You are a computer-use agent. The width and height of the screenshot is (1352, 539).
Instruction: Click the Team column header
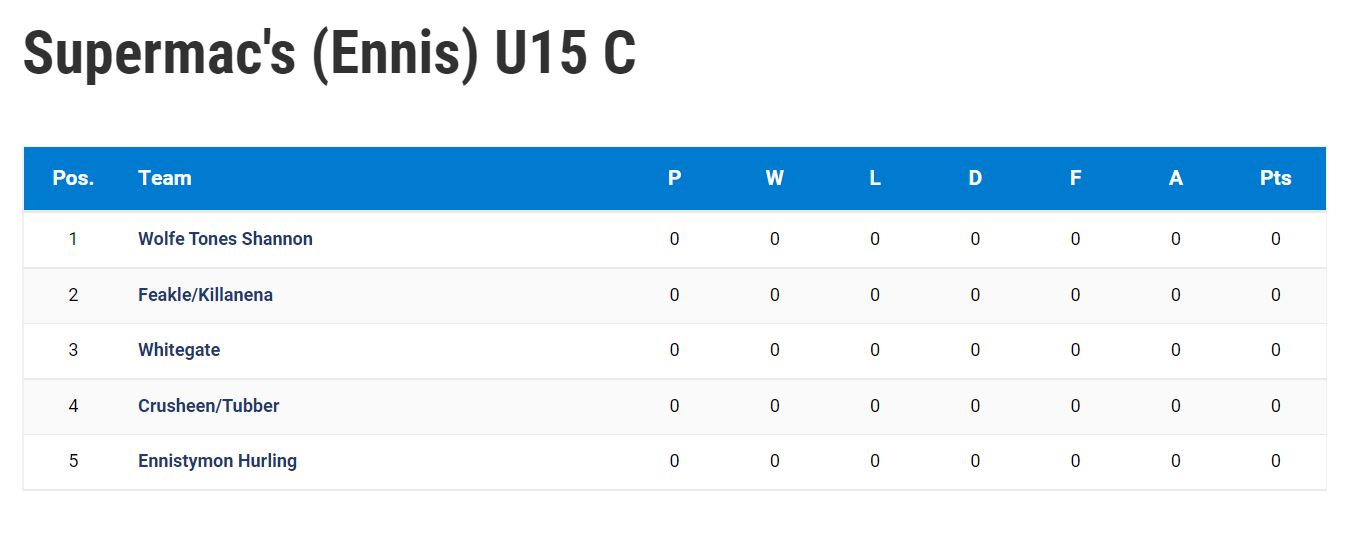(x=165, y=178)
